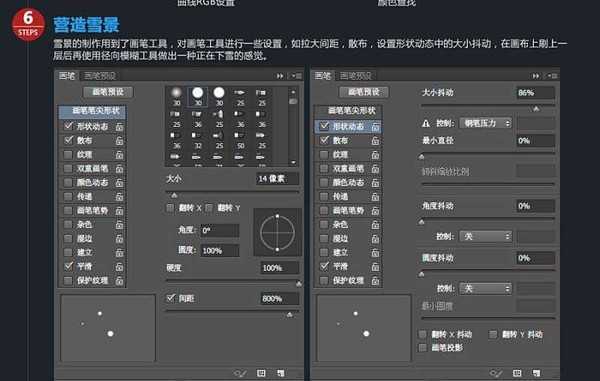Screen dimensions: 600x381
Task: Select 画笔笔尖形状 in the brush tip shape panel
Action: (x=92, y=111)
